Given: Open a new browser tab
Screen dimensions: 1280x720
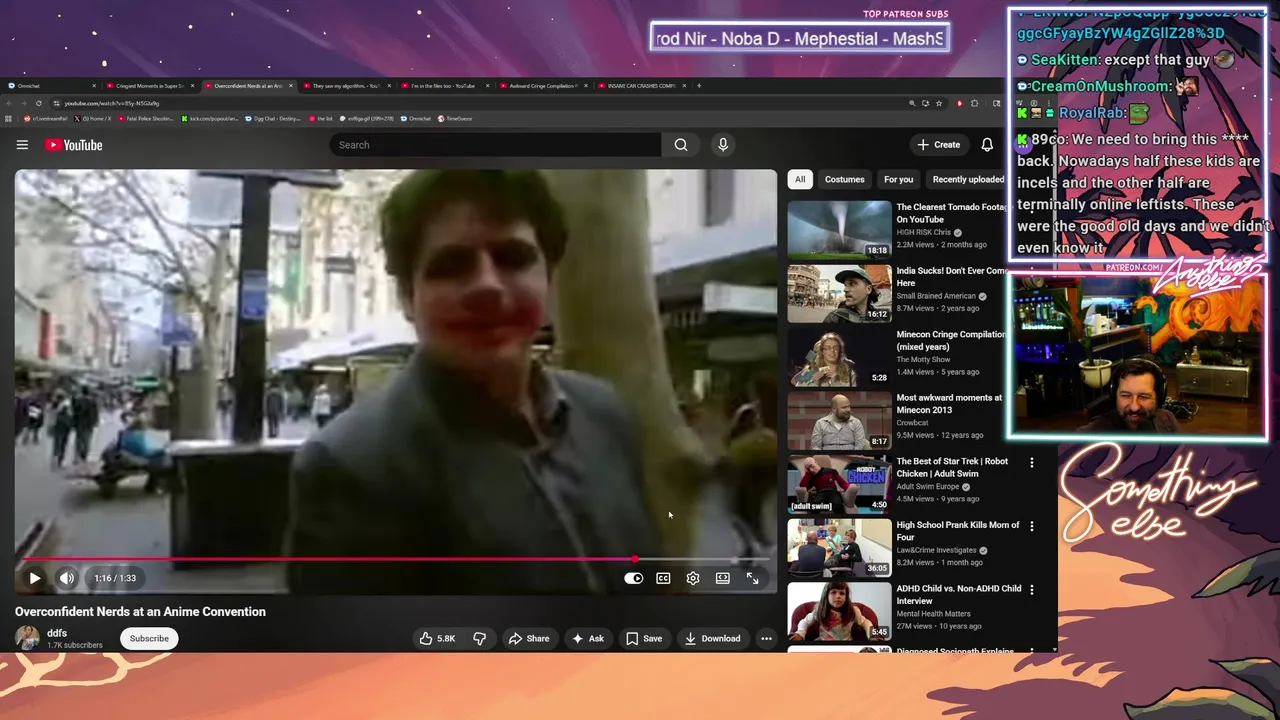Looking at the screenshot, I should tap(699, 86).
